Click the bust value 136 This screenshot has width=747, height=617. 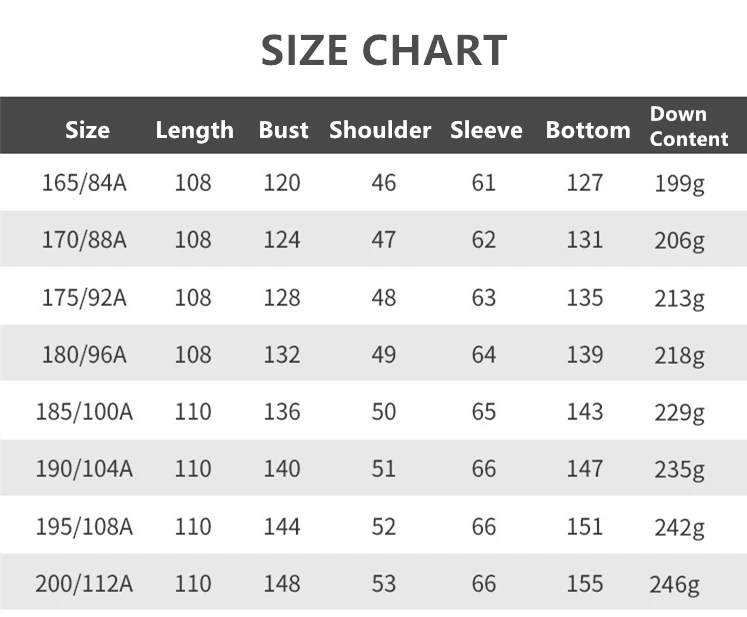[282, 412]
